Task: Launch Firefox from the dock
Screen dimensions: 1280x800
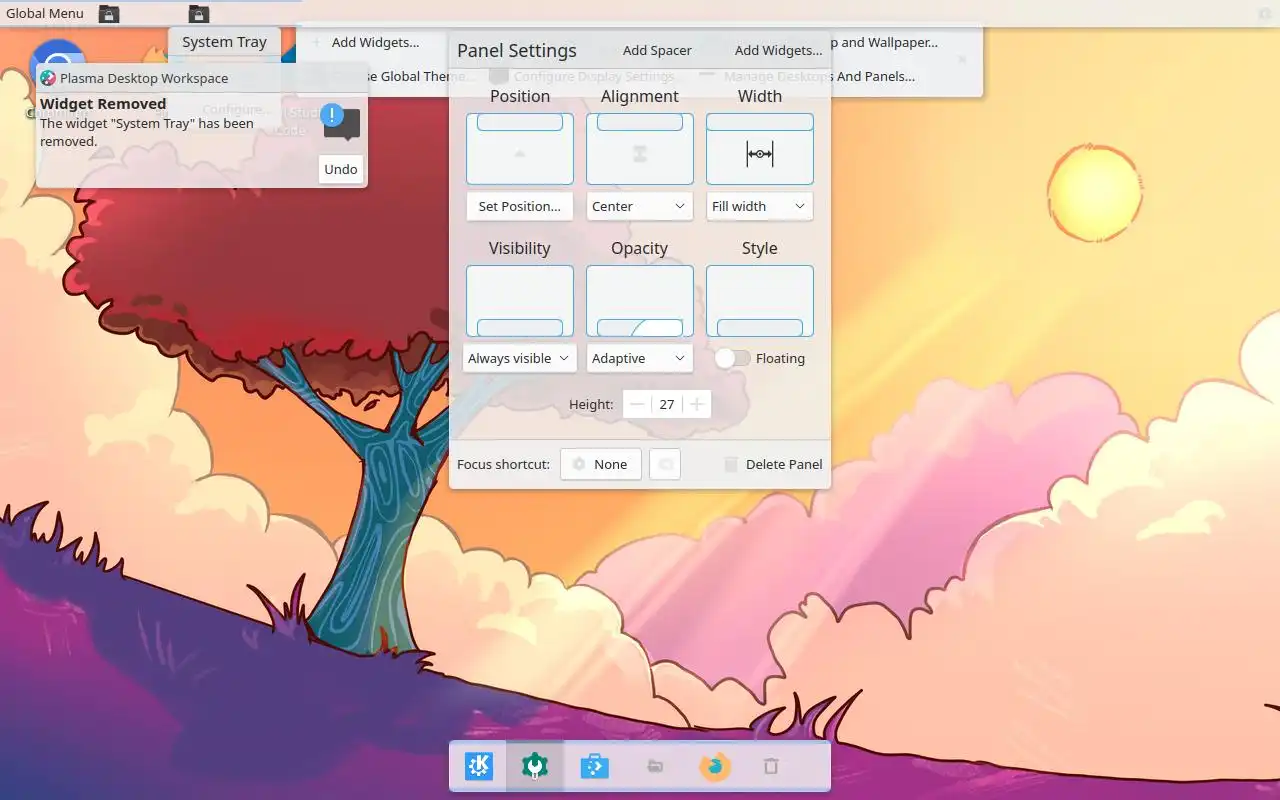Action: [x=714, y=767]
